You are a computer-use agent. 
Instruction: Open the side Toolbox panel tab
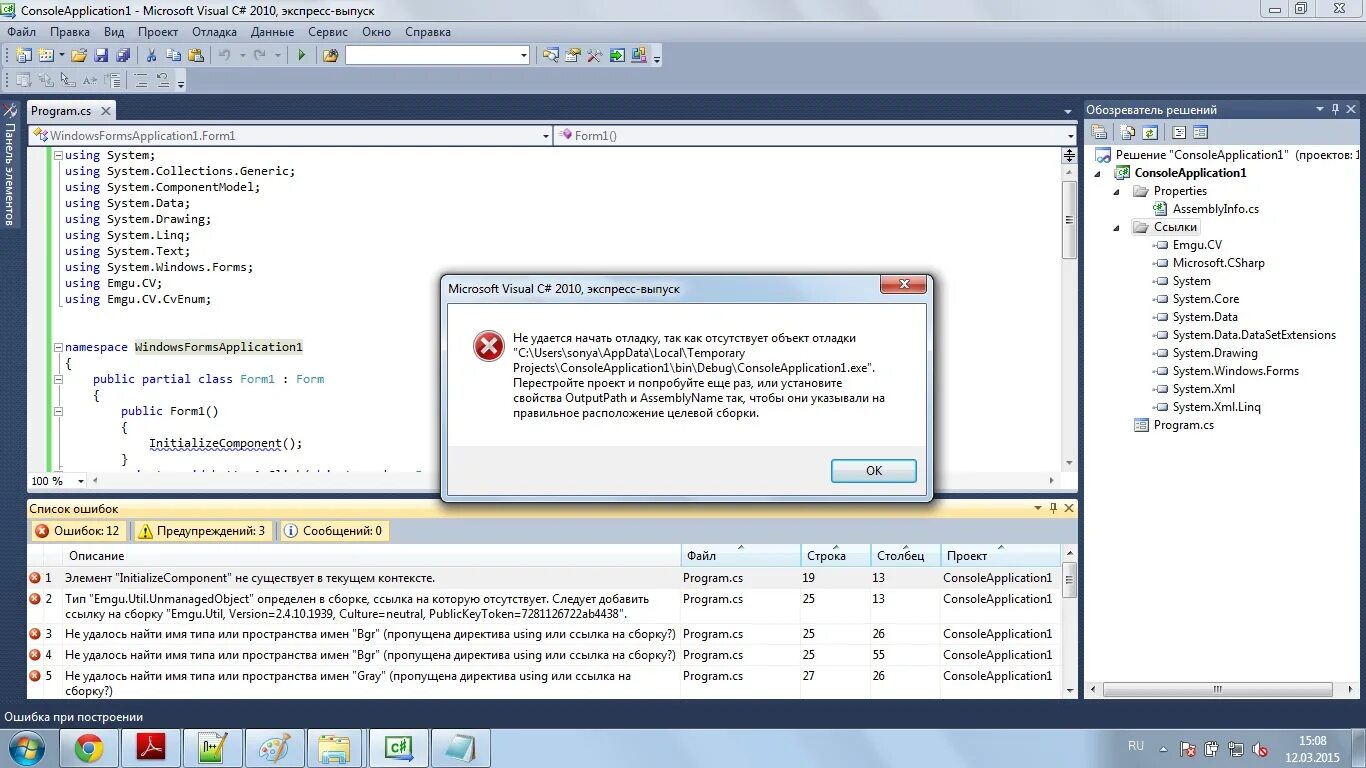point(10,165)
